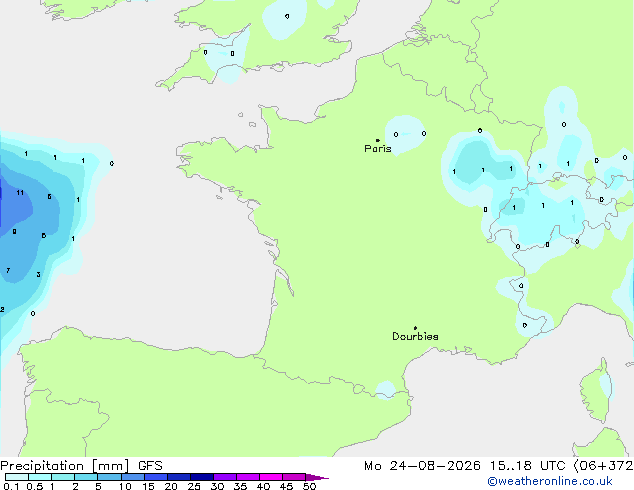The width and height of the screenshot is (634, 490).
Task: Pick the 25–30 mm navy legend swatch
Action: [202, 477]
